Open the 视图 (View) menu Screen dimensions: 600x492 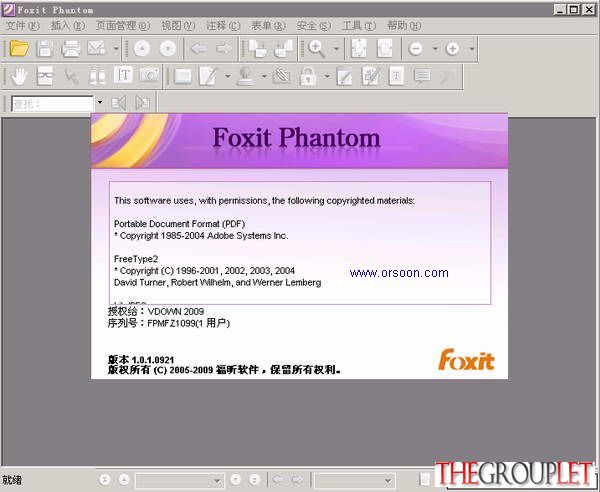point(178,26)
